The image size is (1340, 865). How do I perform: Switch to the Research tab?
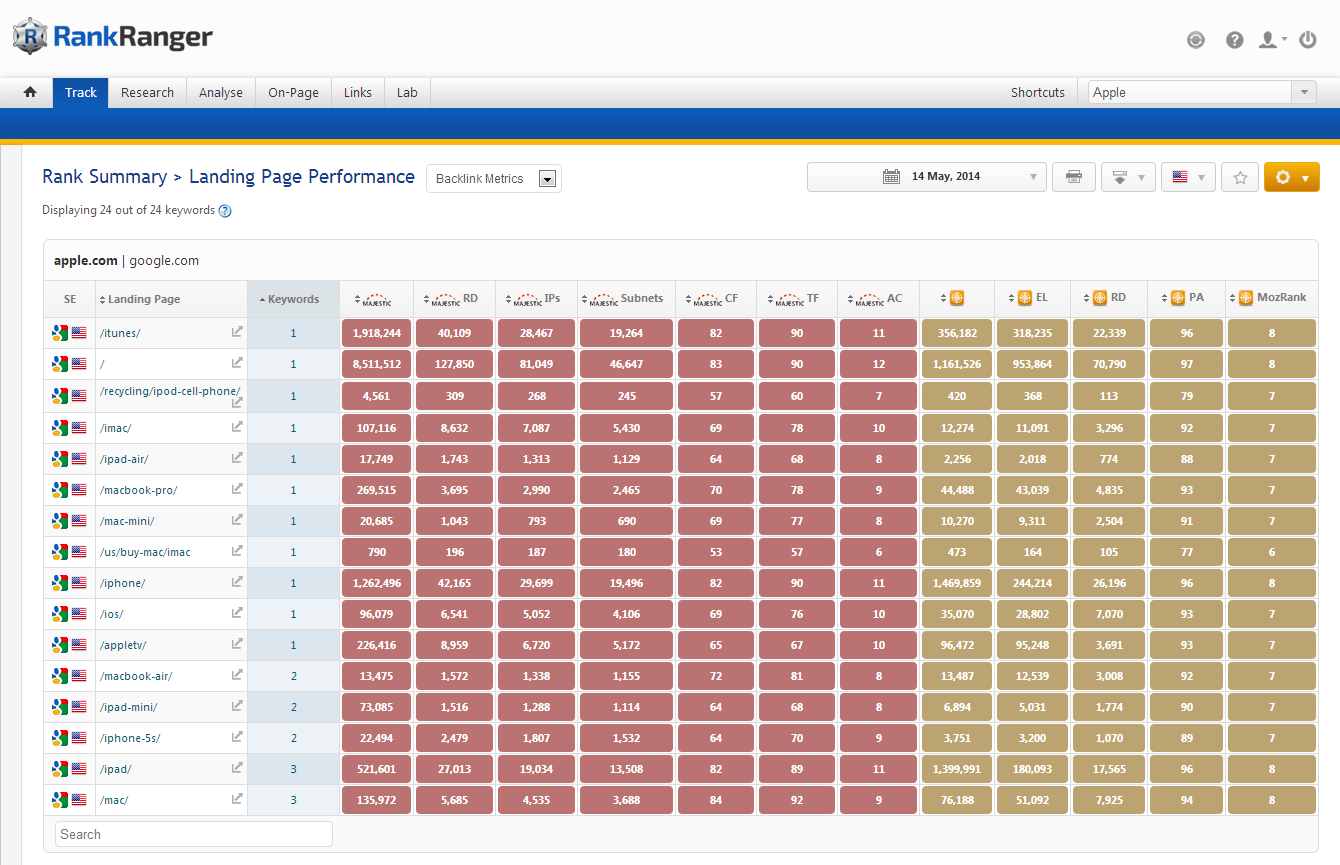coord(147,92)
